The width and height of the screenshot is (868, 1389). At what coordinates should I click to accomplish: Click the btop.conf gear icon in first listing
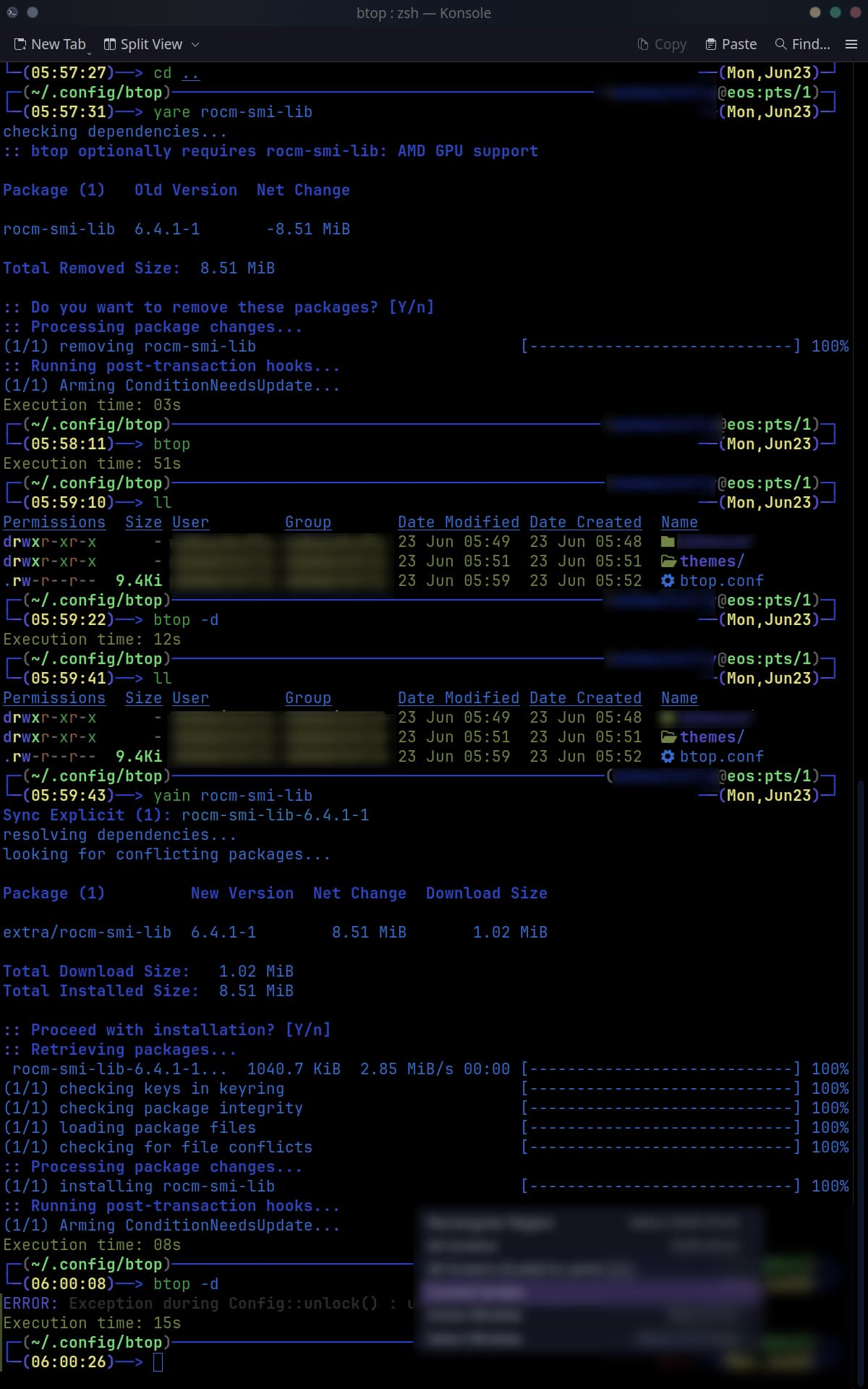pyautogui.click(x=668, y=581)
